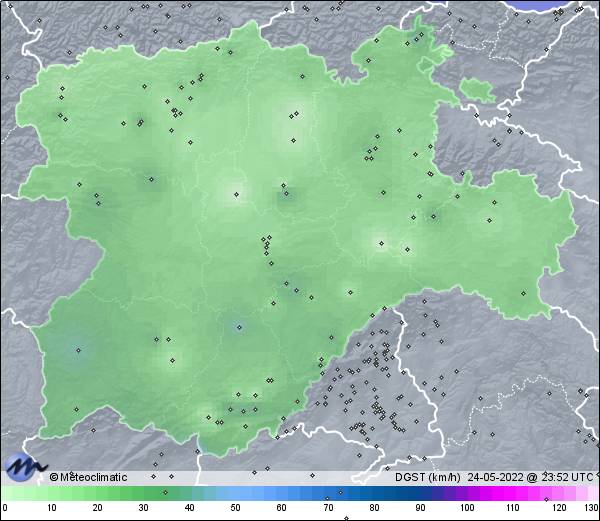Click the scale value 60
The image size is (600, 521).
[282, 508]
